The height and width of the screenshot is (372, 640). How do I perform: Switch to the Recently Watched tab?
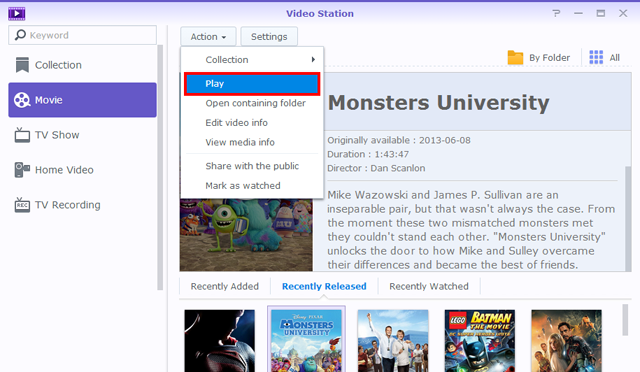pyautogui.click(x=429, y=286)
